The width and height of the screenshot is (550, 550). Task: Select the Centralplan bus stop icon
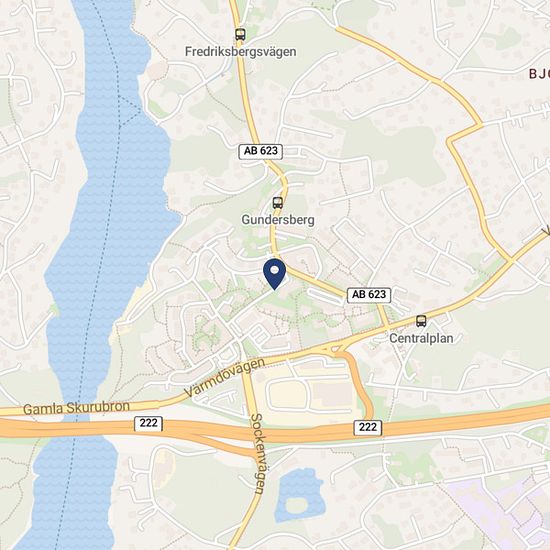tap(421, 321)
